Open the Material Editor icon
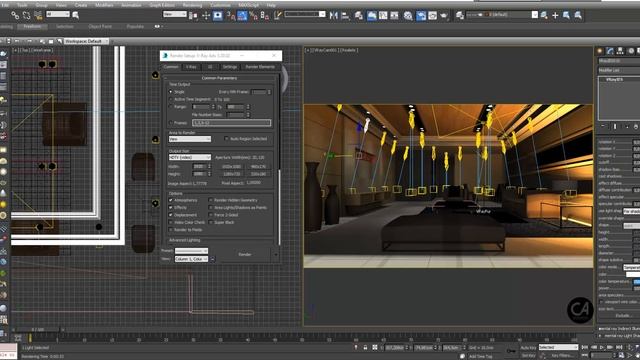 [x=408, y=16]
